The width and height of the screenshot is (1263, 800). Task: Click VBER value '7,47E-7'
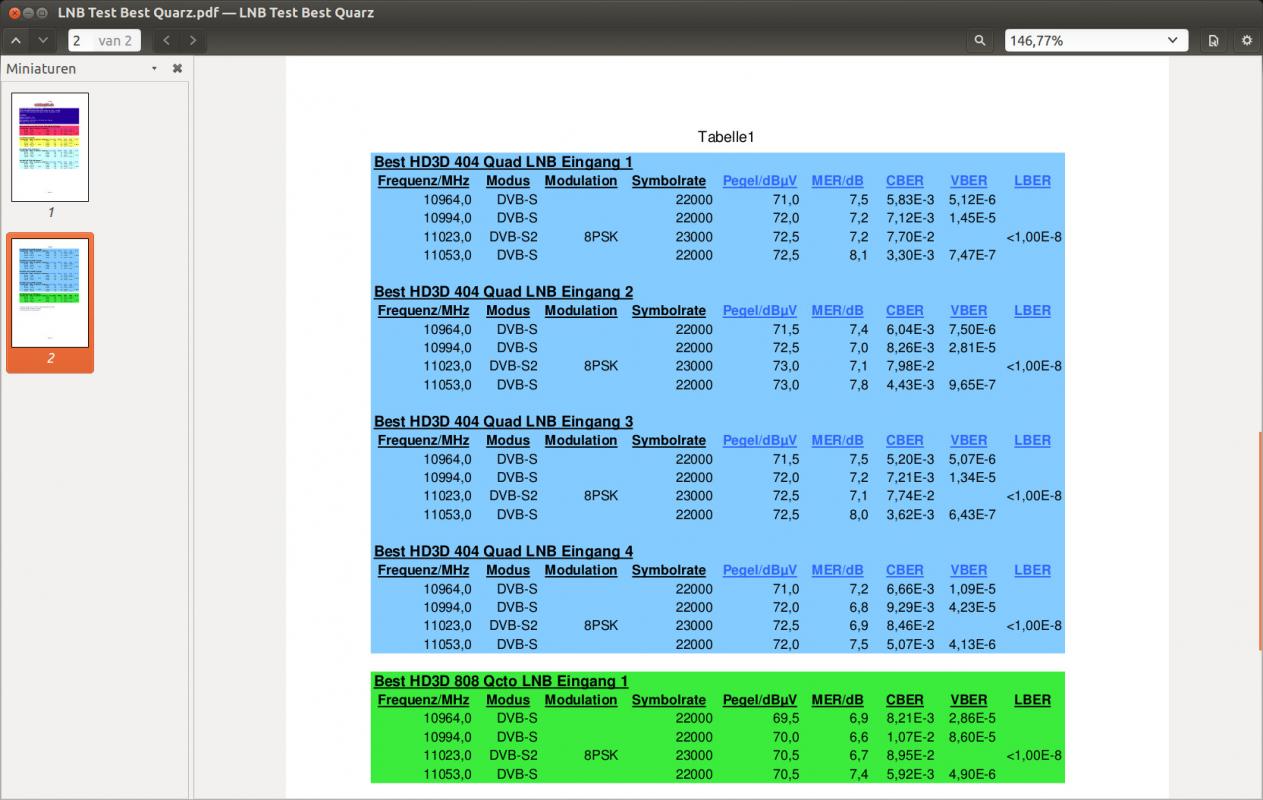(972, 255)
